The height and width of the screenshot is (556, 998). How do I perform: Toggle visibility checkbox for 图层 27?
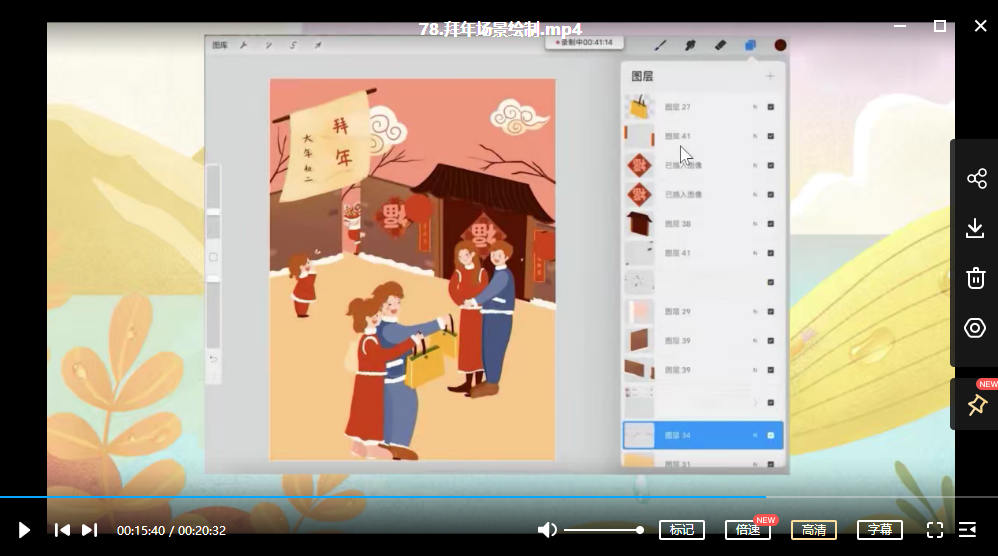(x=771, y=107)
